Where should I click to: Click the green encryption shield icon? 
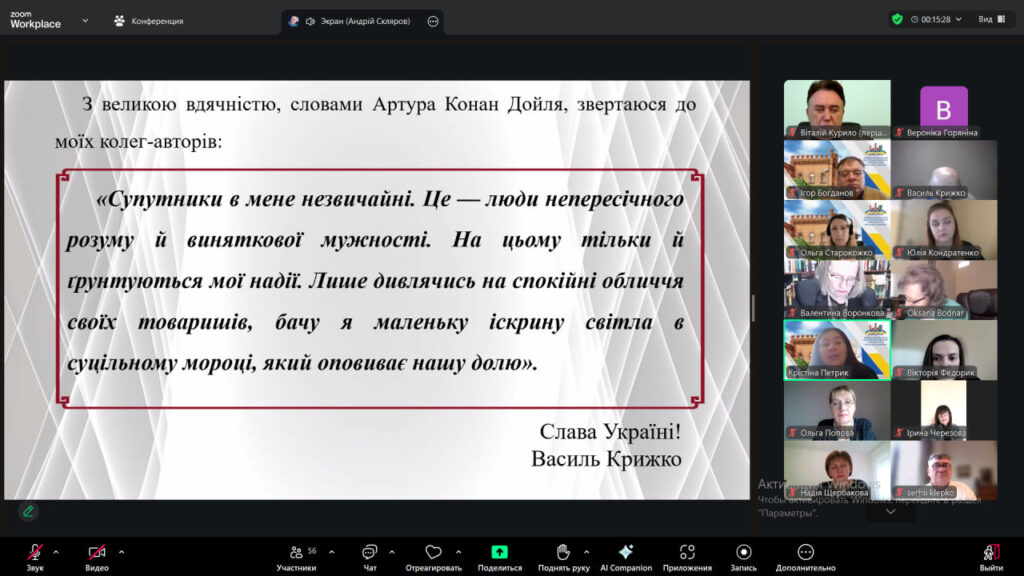[897, 19]
